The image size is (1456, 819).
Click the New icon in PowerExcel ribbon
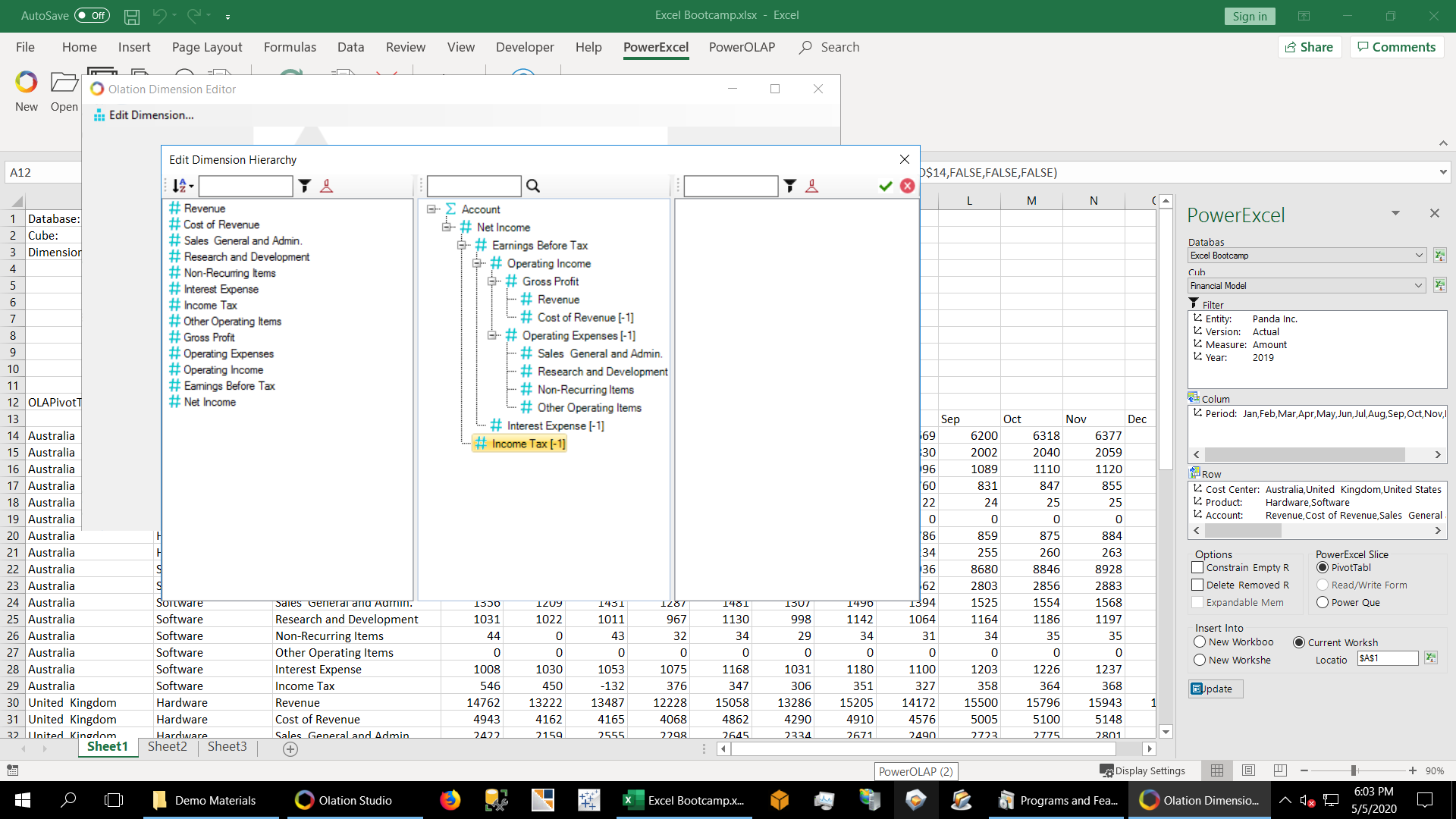pyautogui.click(x=26, y=82)
